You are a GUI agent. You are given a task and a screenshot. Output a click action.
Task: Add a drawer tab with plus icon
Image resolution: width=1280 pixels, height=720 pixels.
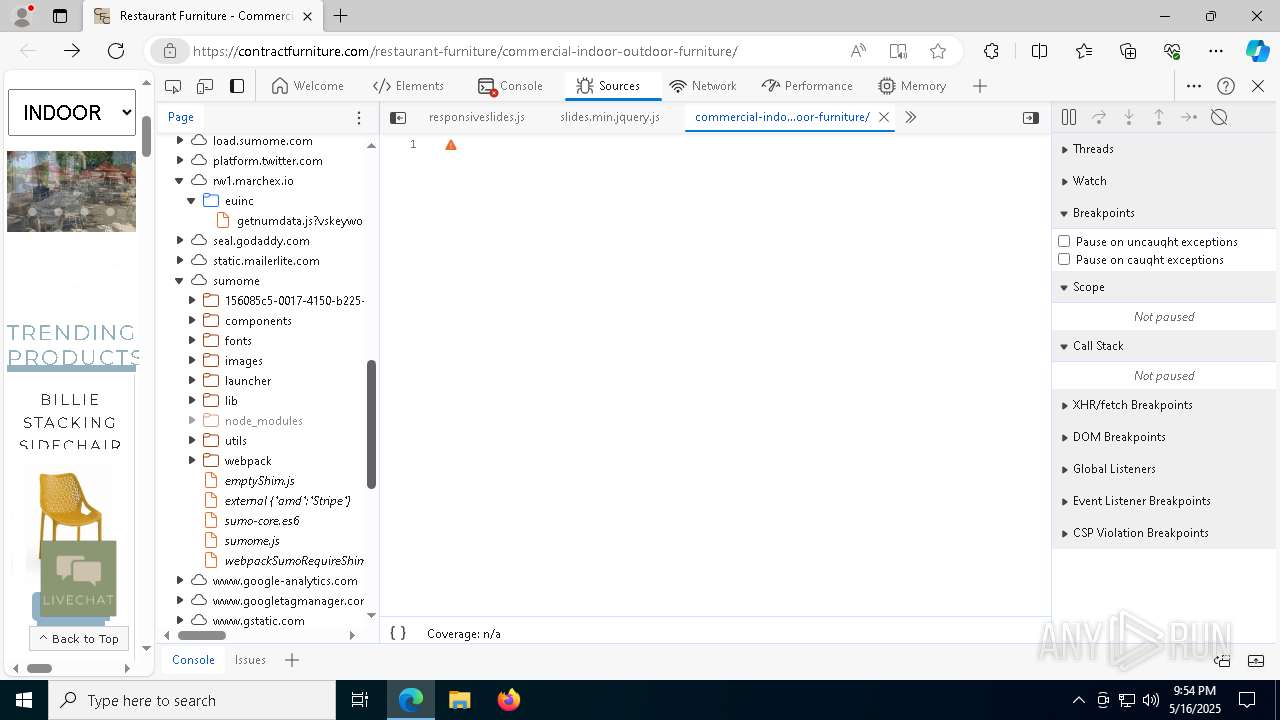point(292,660)
